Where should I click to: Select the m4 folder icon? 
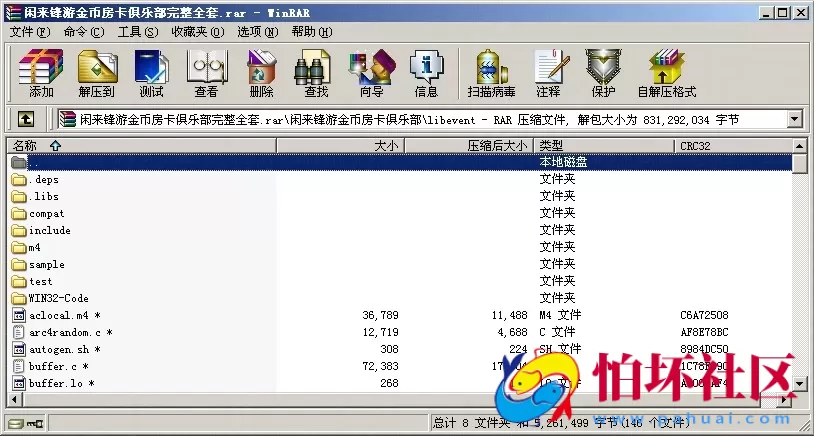tap(19, 248)
